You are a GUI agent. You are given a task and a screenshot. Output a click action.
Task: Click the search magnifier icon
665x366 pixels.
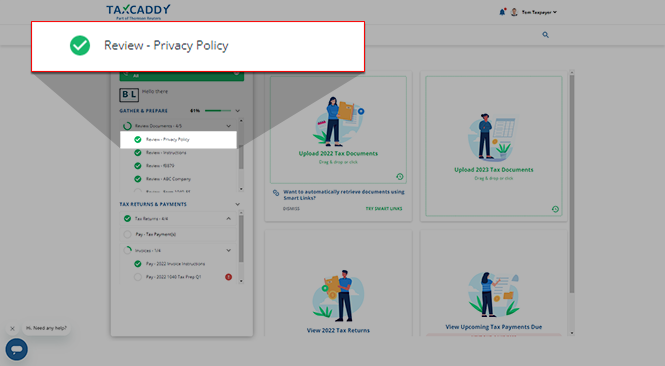[x=545, y=35]
